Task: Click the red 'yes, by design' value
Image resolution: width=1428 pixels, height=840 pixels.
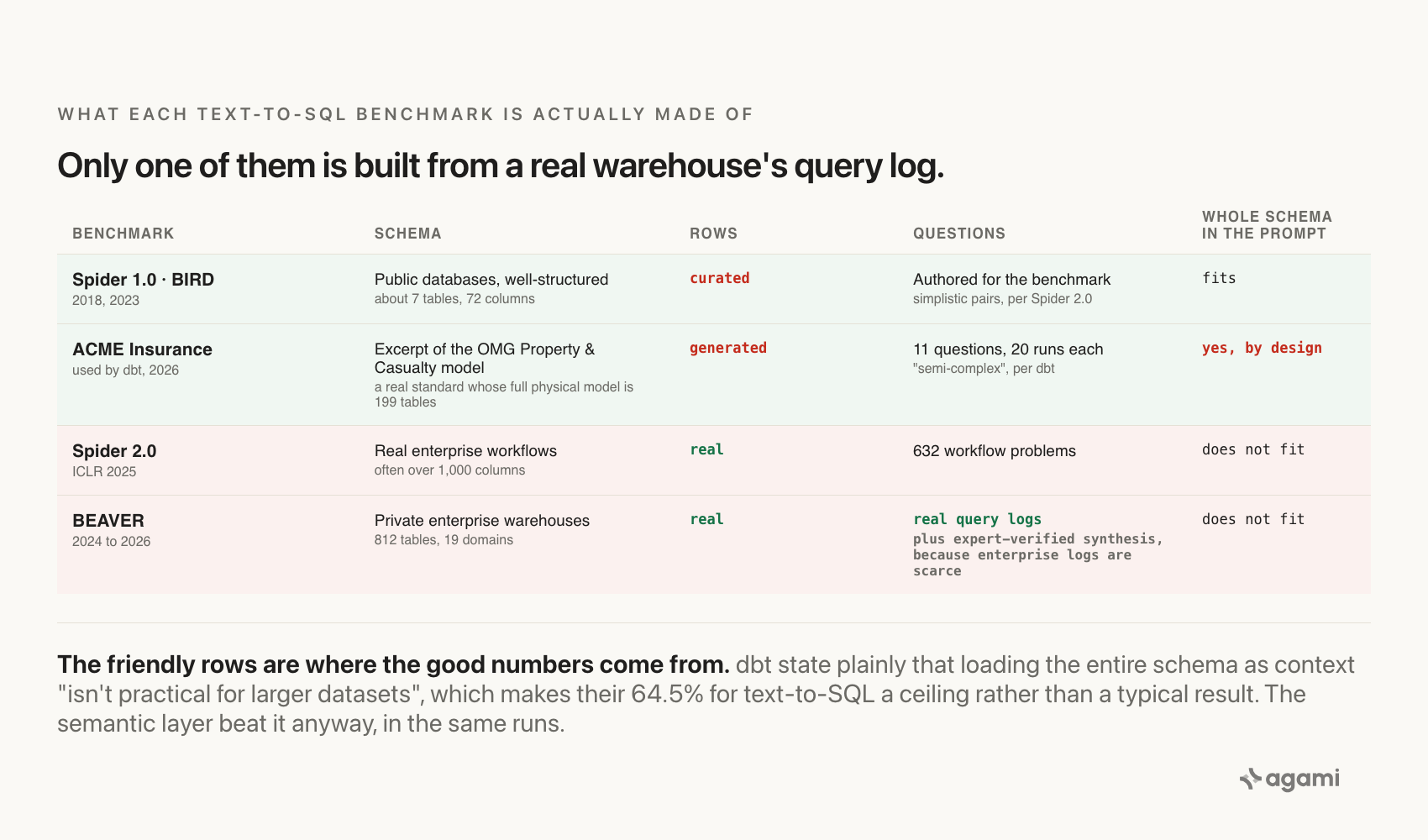Action: coord(1262,348)
